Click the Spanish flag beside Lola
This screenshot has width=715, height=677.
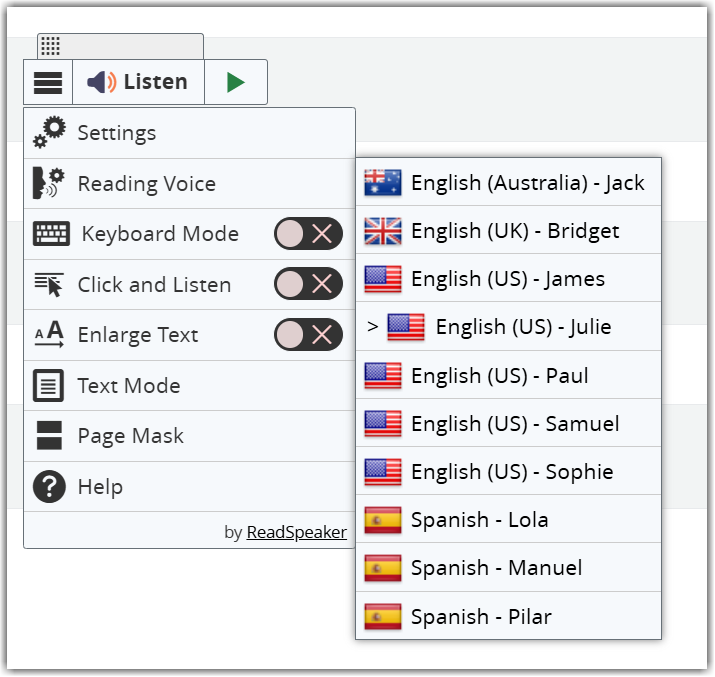pos(383,520)
